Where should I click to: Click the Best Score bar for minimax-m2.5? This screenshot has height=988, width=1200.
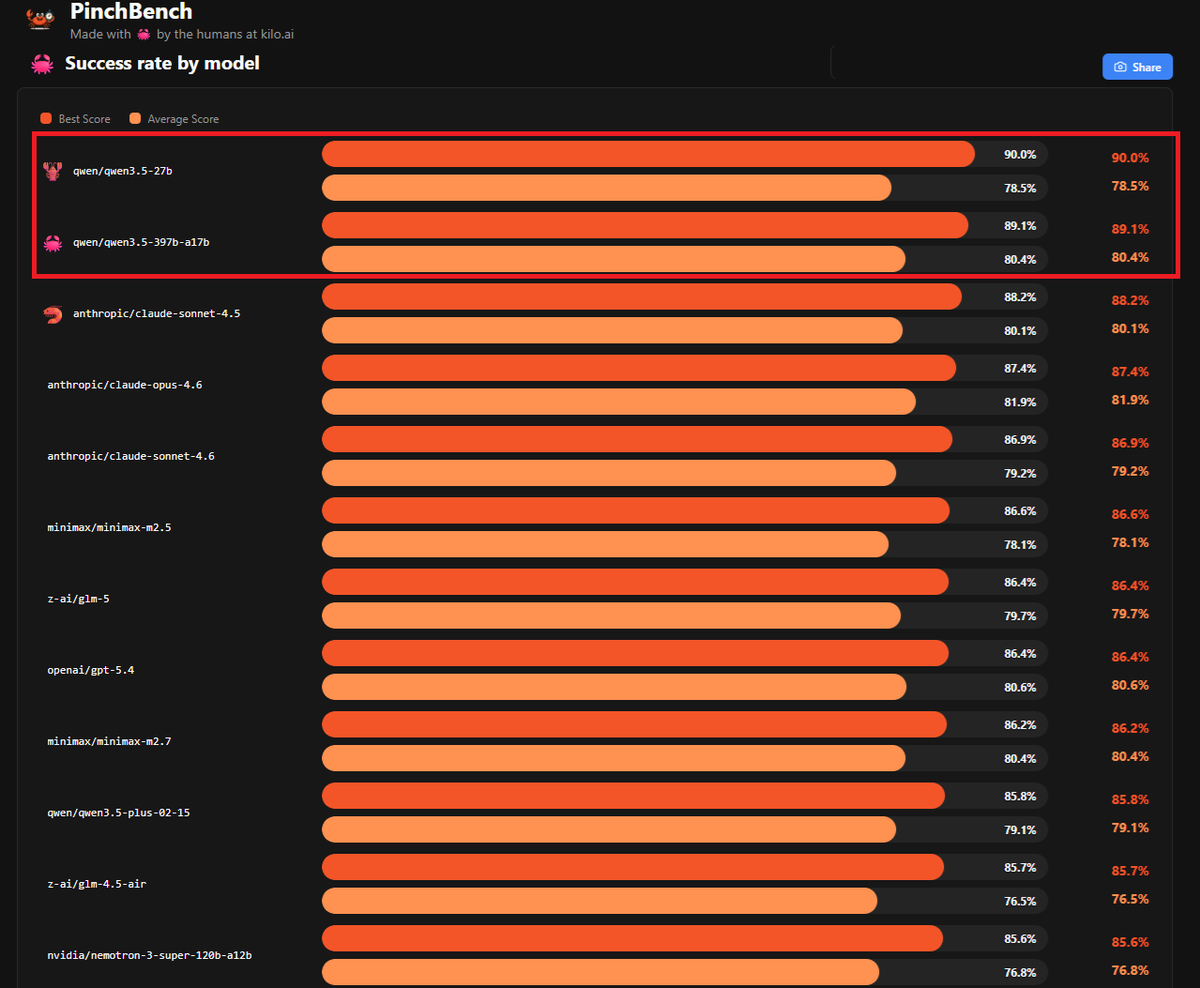point(636,510)
